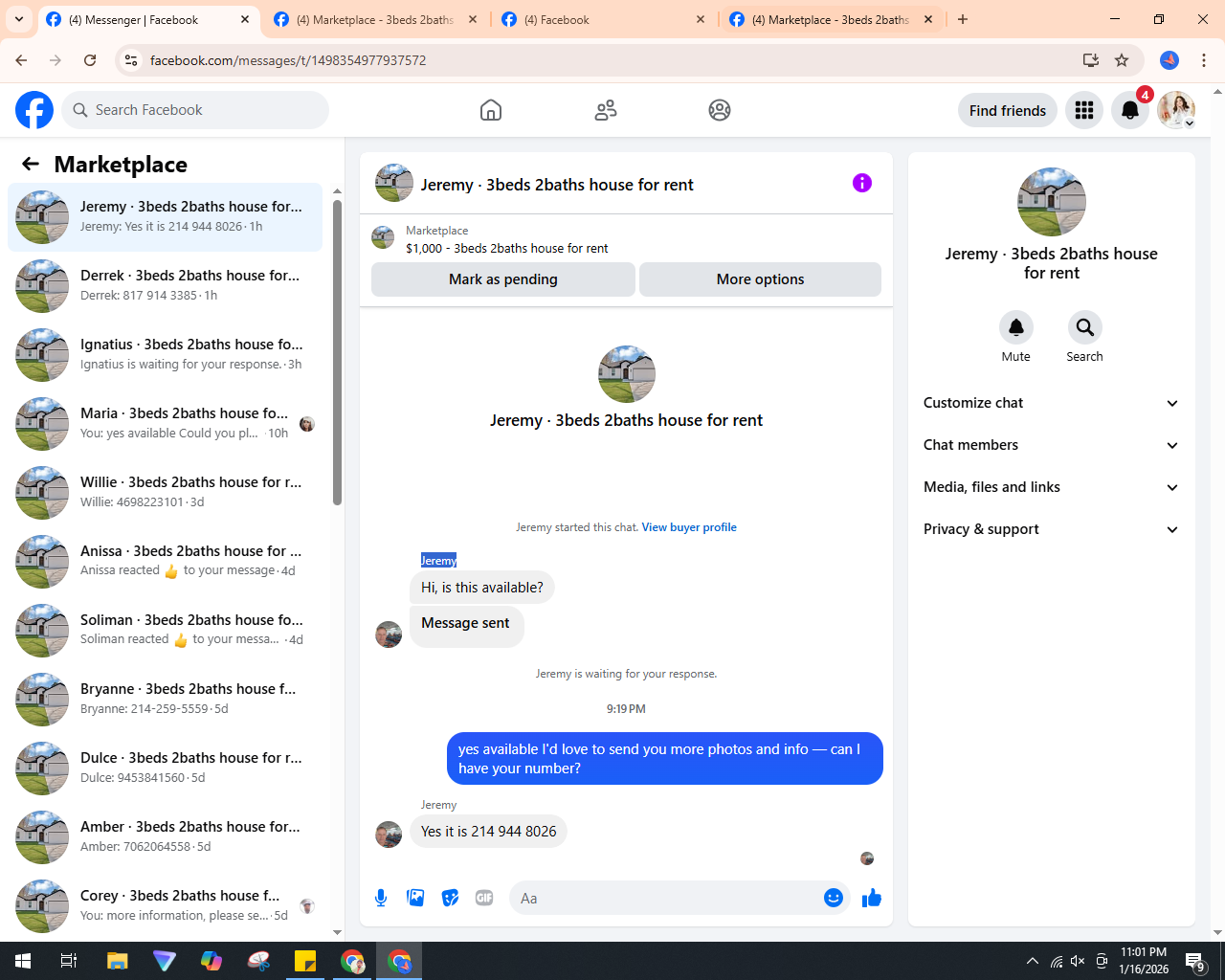Open Windows Start menu

(x=23, y=961)
